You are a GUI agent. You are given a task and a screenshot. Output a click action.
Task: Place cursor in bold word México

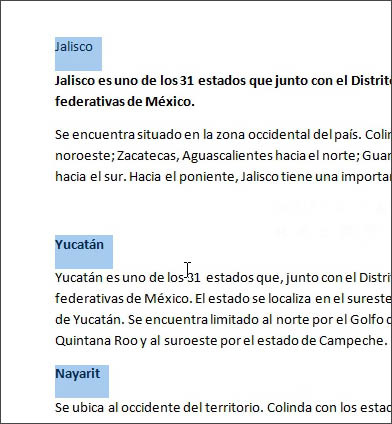(170, 101)
